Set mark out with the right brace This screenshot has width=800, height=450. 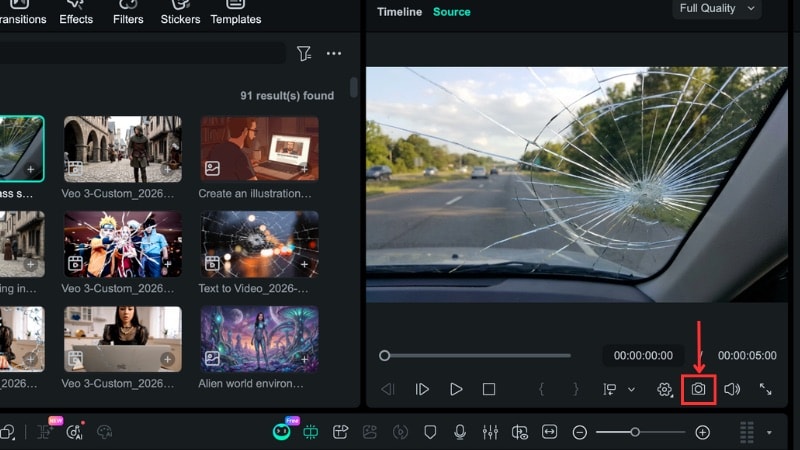pyautogui.click(x=576, y=389)
